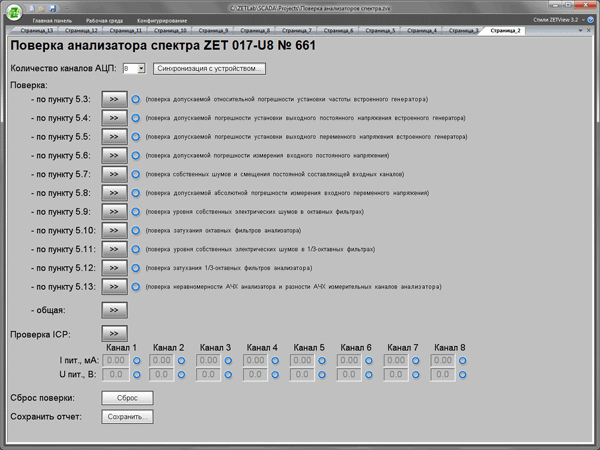Start verification by пункту 5.9 arrow button
The height and width of the screenshot is (450, 600).
pos(114,212)
